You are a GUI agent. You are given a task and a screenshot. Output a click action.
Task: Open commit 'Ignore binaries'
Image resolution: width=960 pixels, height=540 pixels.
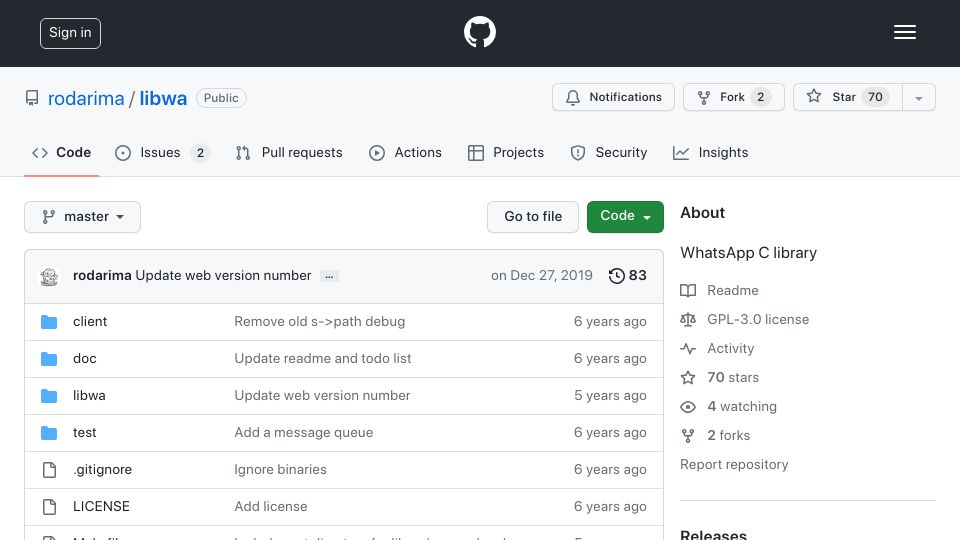[x=280, y=470]
